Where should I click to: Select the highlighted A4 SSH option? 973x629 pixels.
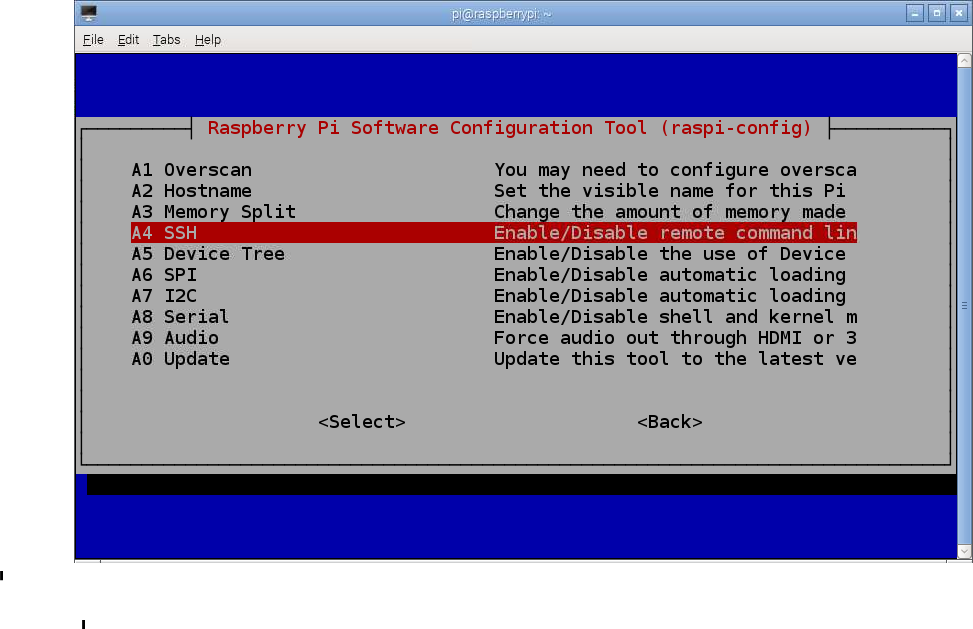point(494,233)
